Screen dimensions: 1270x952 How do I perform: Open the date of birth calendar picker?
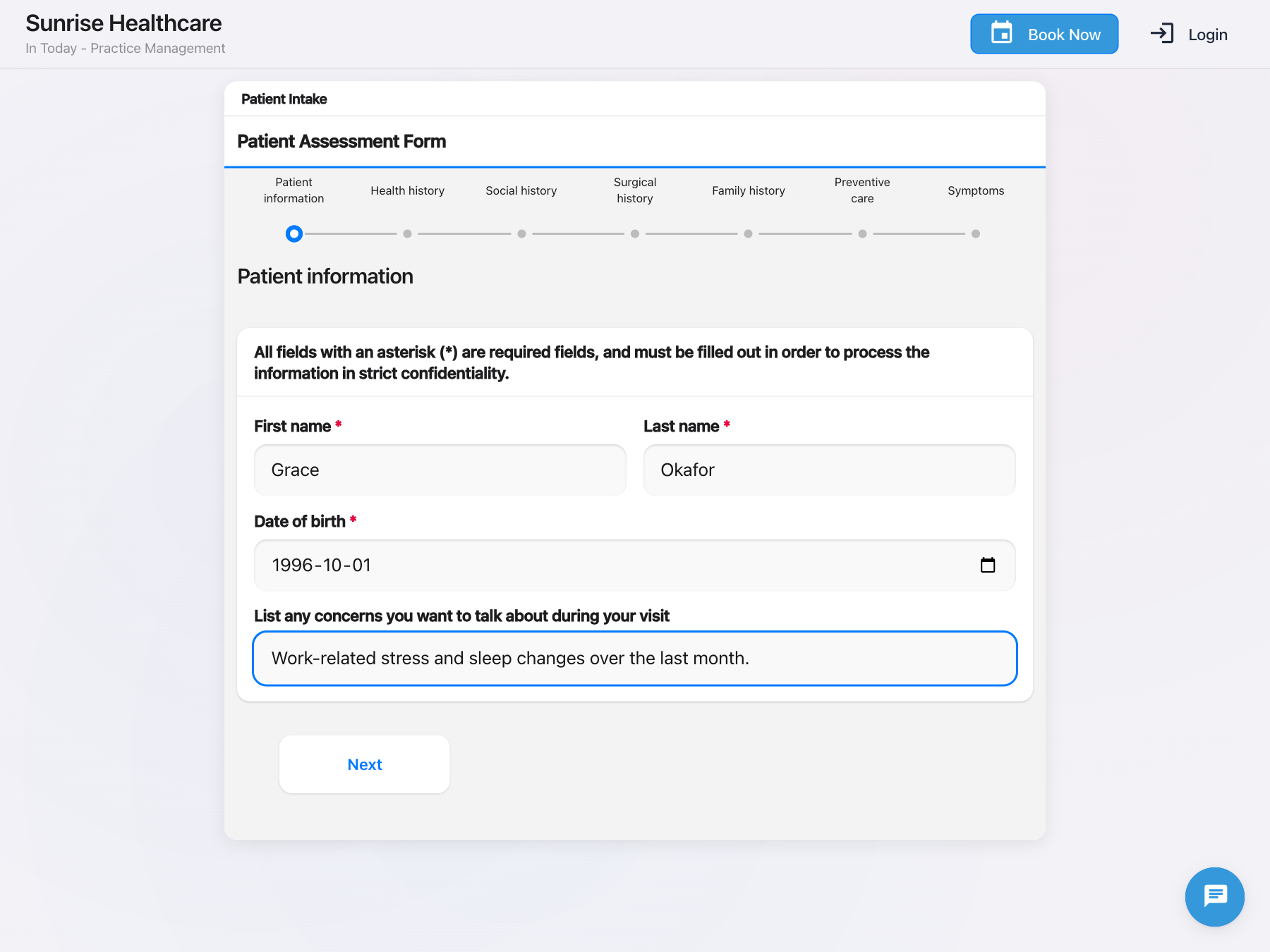(x=988, y=565)
